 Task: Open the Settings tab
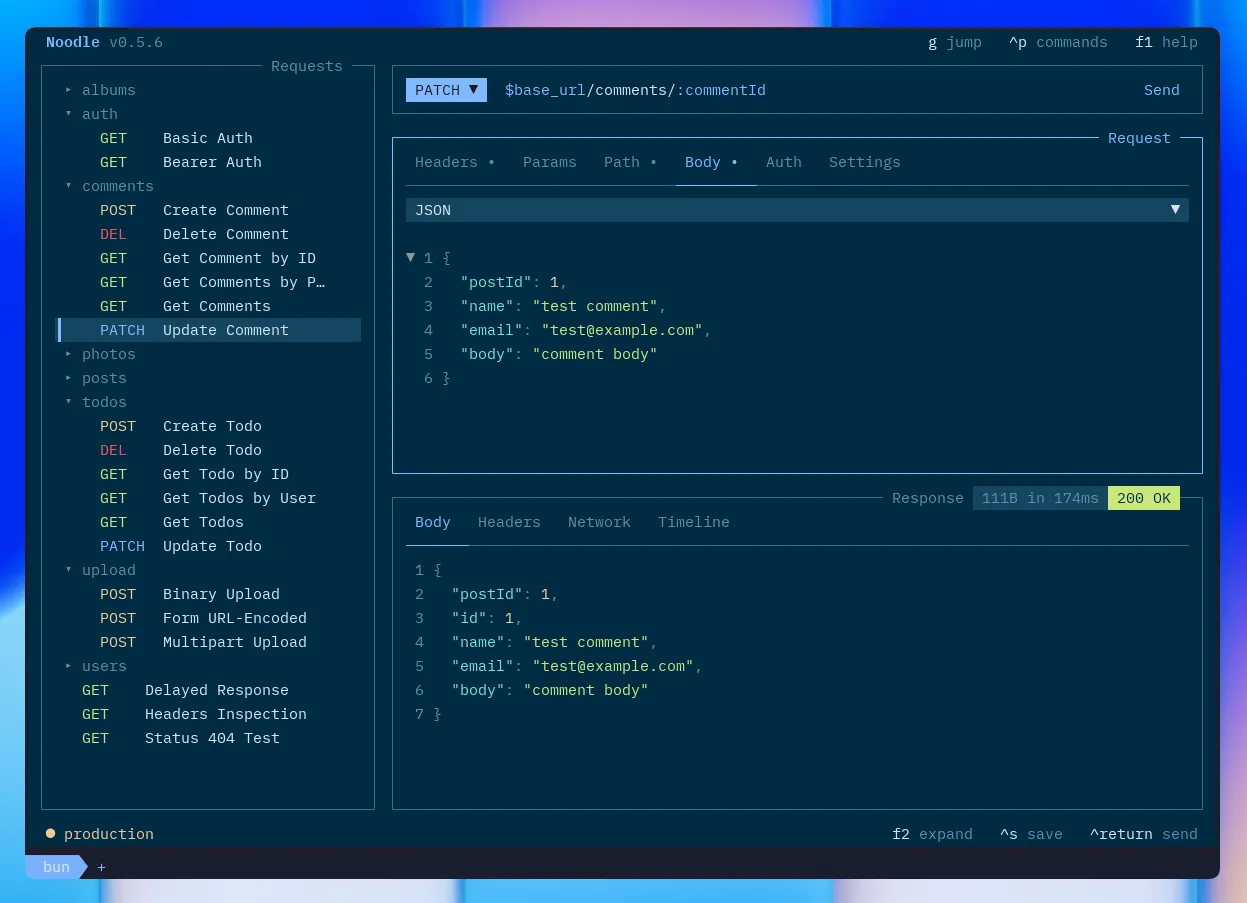tap(865, 162)
